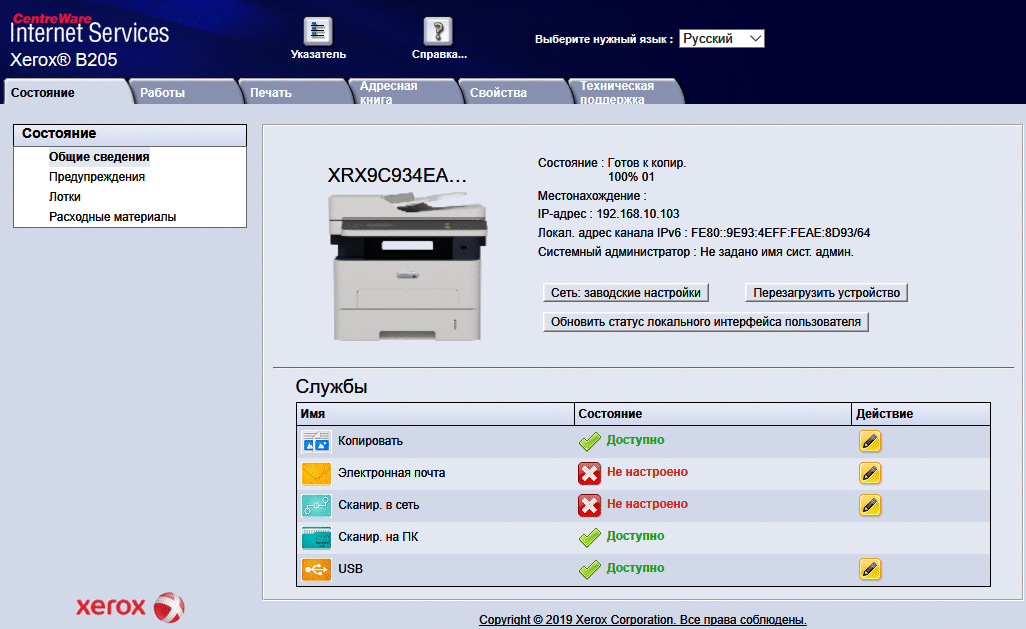Screen dimensions: 1026x629
Task: Click the IP-адрес 192.168.10.103 text
Action: coord(609,214)
